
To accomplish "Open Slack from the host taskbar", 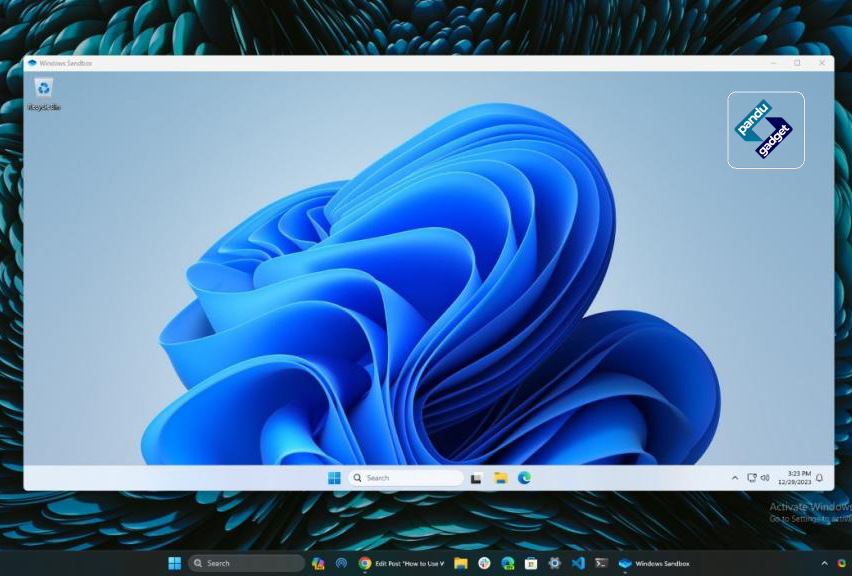I will click(484, 564).
